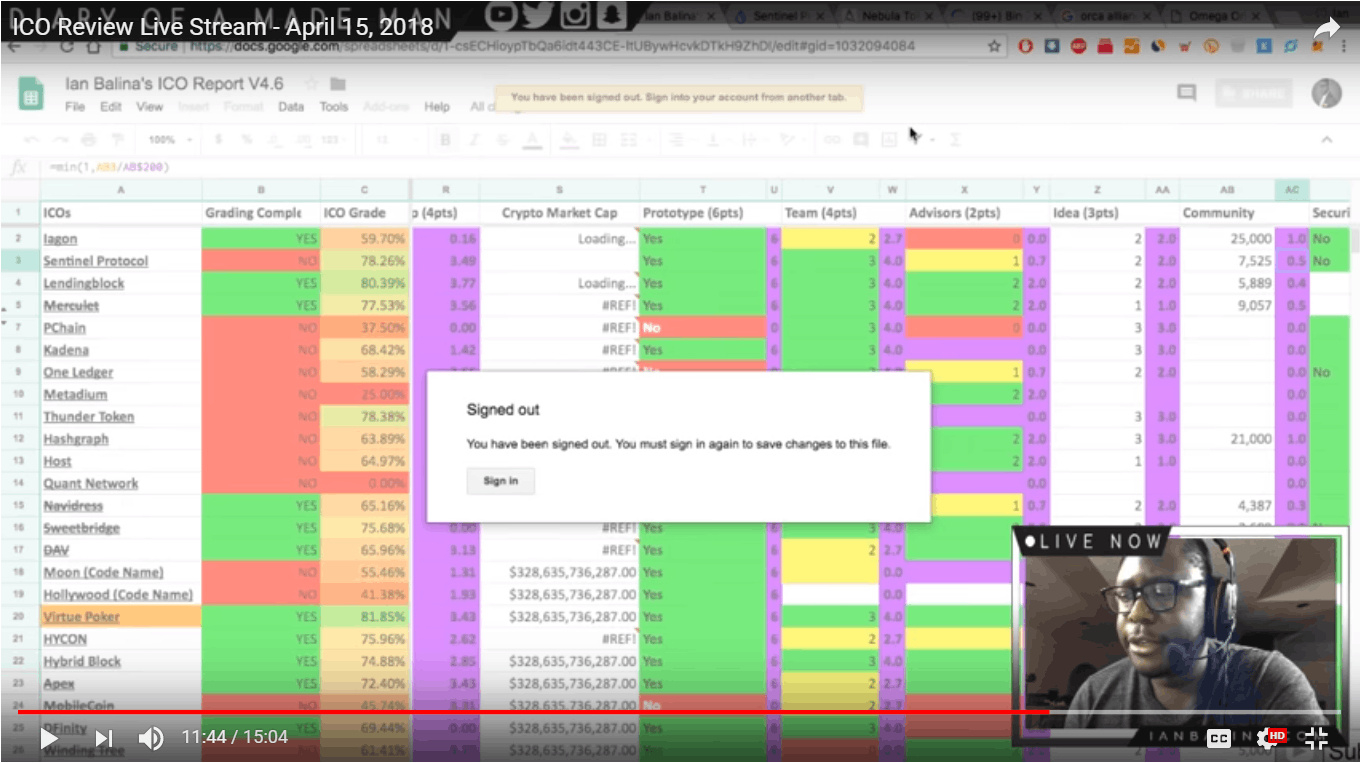Open the Data menu
Image resolution: width=1361 pixels, height=763 pixels.
291,107
